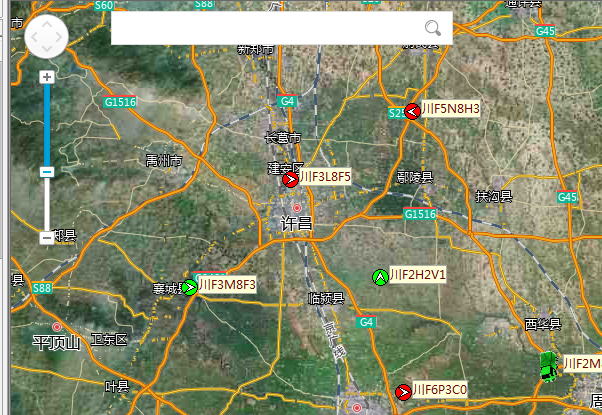Pan the map down with arrow
Screen dimensions: 602x415
click(x=46, y=52)
